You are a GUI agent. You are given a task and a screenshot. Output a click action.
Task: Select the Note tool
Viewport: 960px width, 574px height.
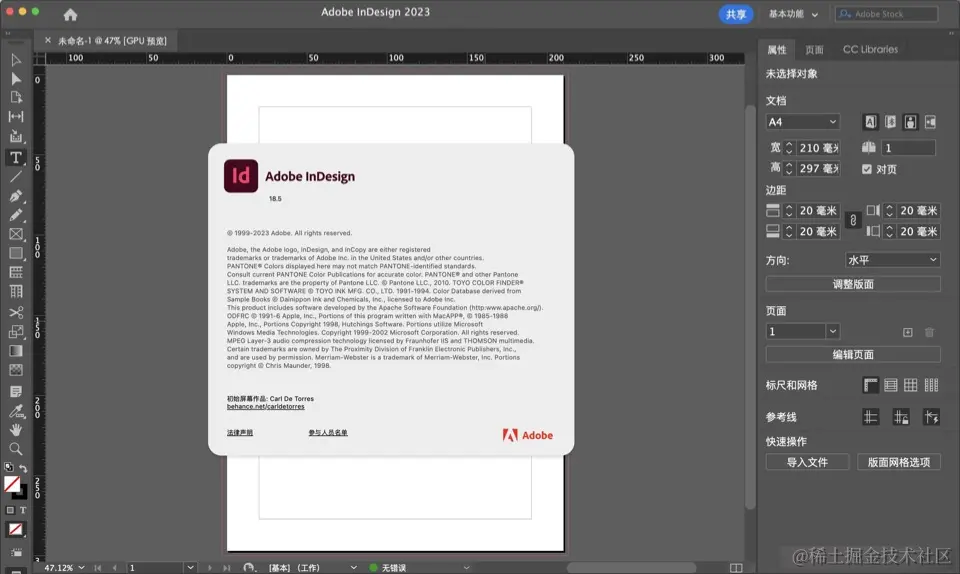[16, 391]
